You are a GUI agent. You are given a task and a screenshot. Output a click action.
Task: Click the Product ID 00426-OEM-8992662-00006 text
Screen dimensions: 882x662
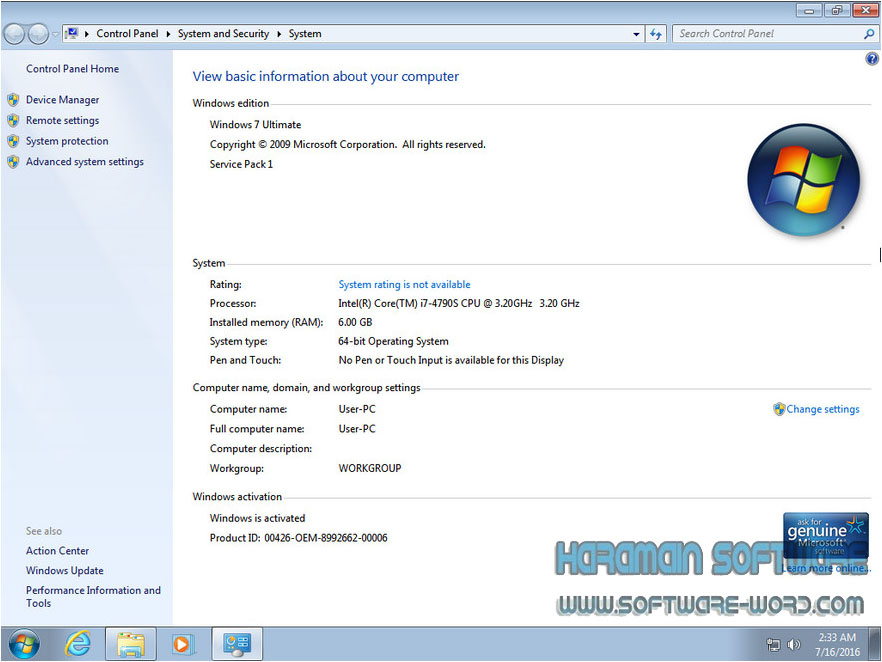[x=299, y=538]
